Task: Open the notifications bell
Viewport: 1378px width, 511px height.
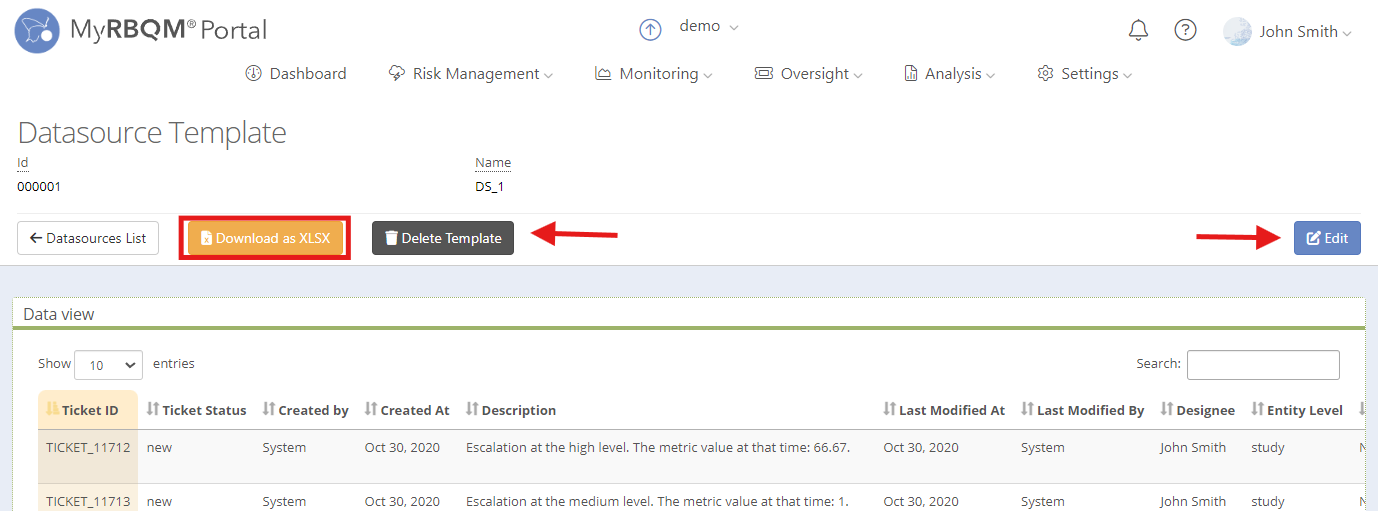Action: (1138, 30)
